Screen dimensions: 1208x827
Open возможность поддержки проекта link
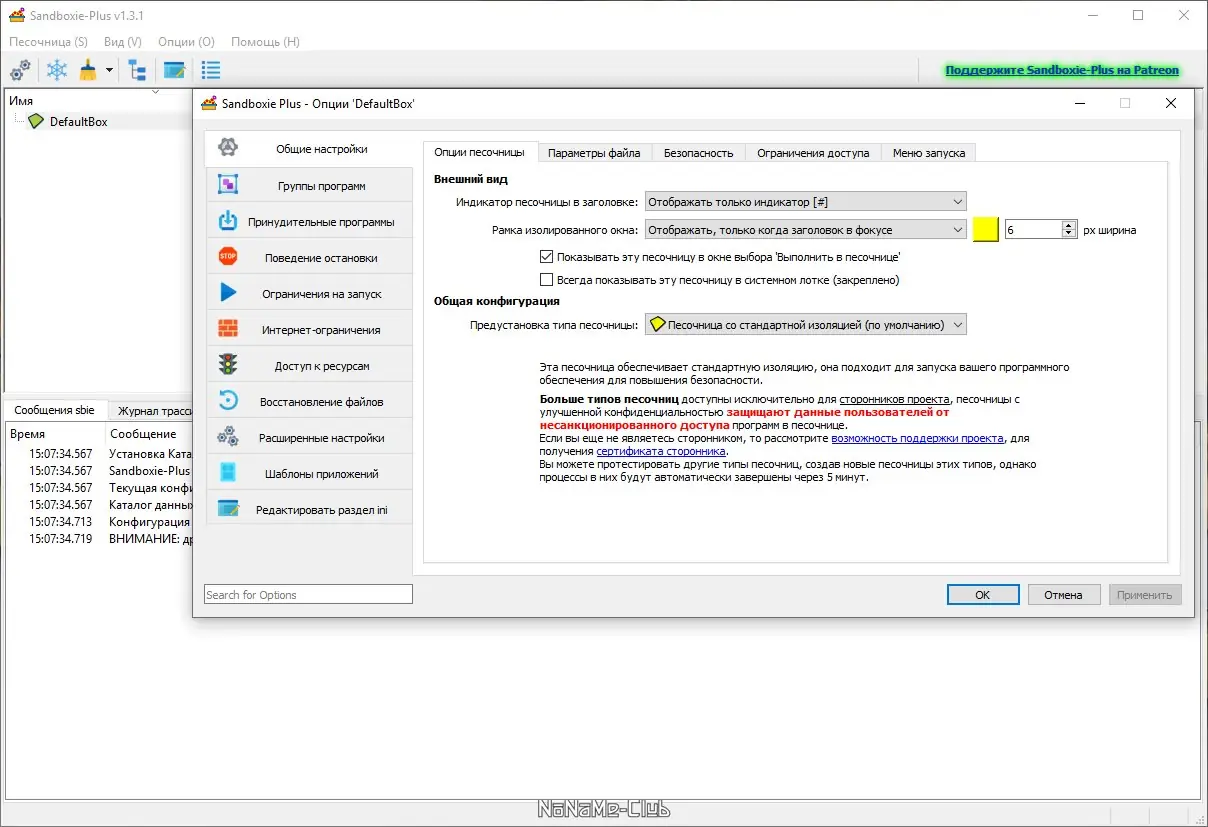tap(917, 438)
